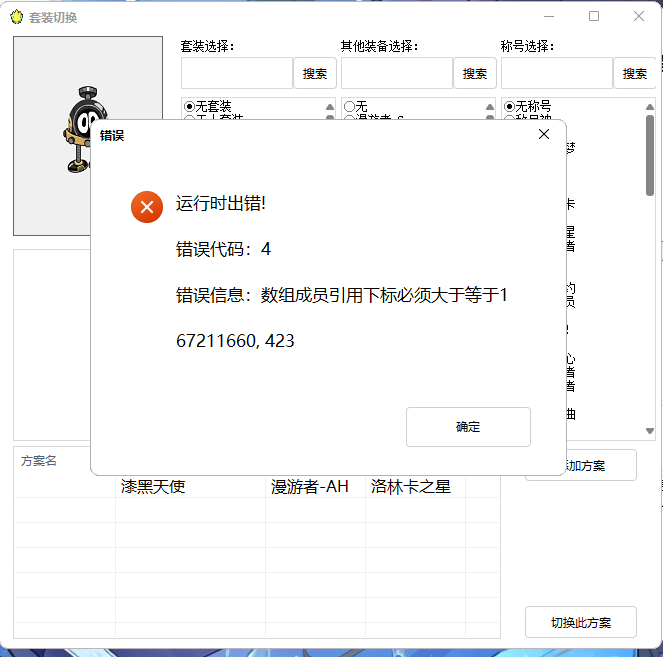This screenshot has width=663, height=657.
Task: Click the 方案名 column header
Action: (x=38, y=460)
